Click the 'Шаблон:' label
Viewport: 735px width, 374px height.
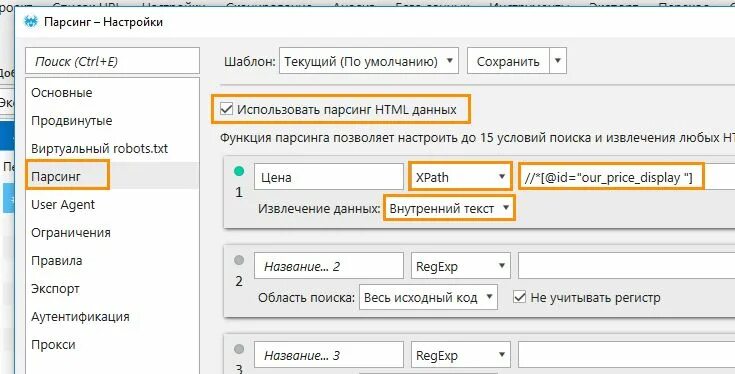pos(249,61)
